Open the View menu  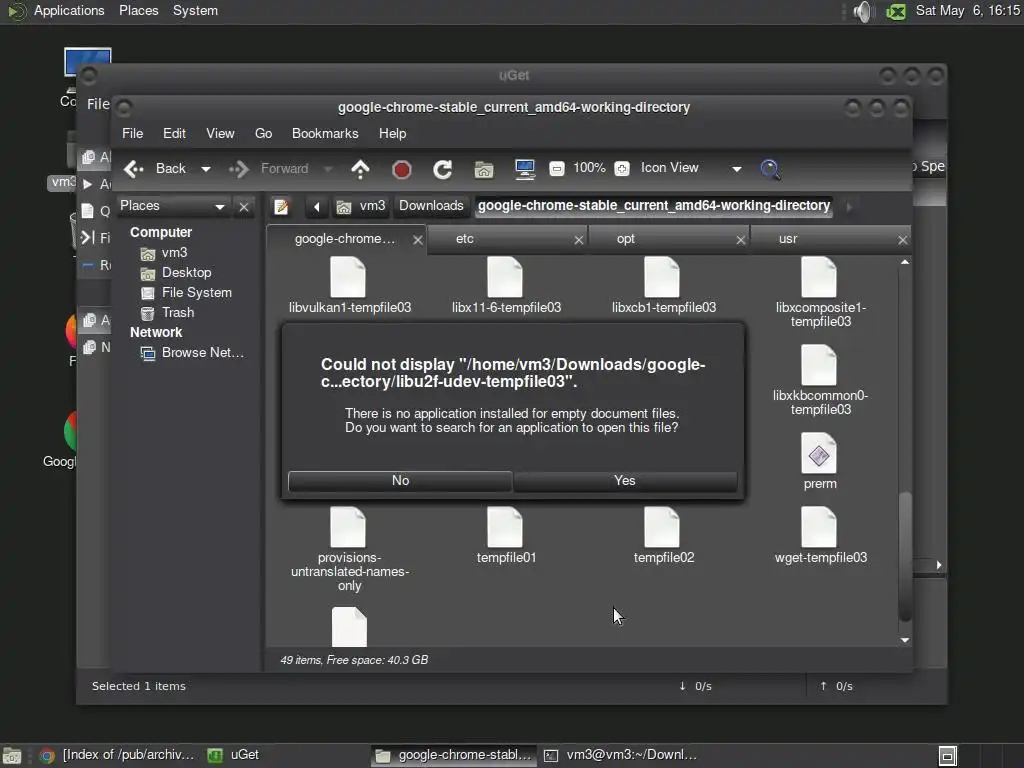tap(220, 133)
